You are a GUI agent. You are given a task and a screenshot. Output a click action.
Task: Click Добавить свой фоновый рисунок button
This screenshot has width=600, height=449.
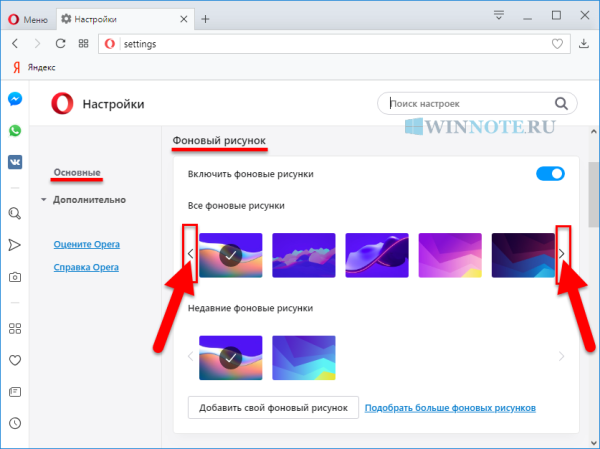pos(272,408)
